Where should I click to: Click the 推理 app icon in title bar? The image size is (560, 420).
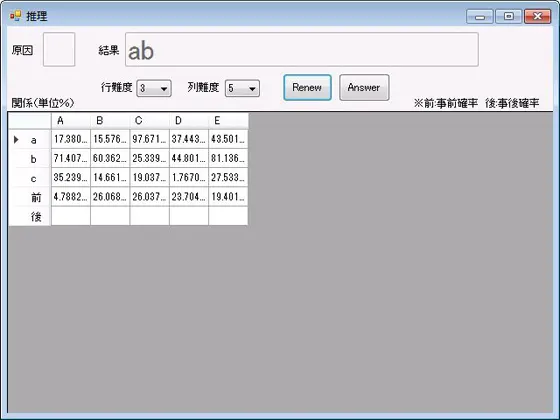(x=15, y=16)
